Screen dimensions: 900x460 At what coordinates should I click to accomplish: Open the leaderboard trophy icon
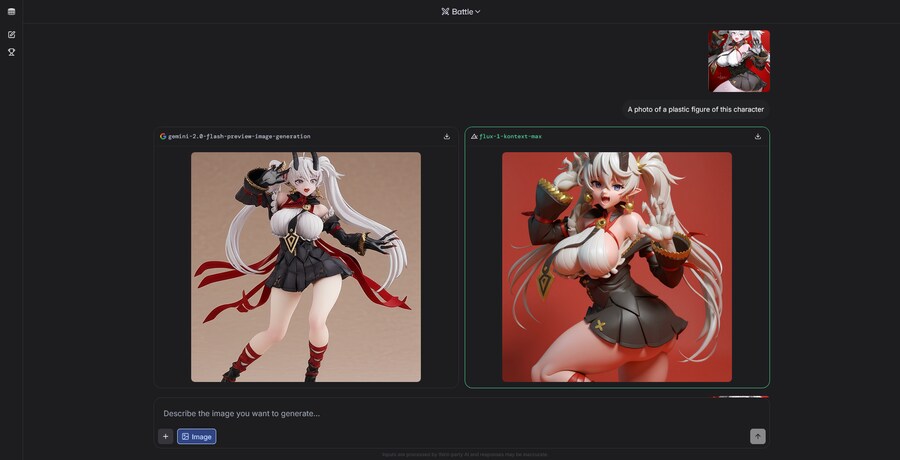click(11, 52)
